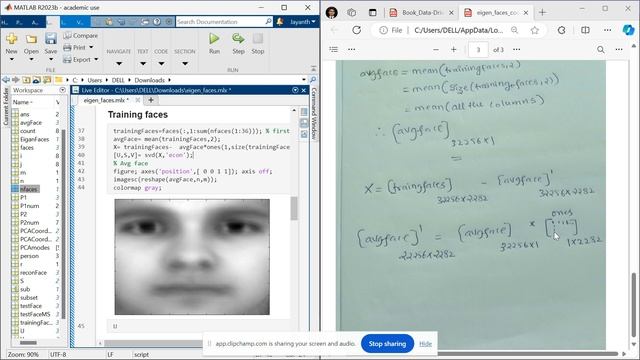Click the folder forward arrow in MATLAB

click(16, 80)
